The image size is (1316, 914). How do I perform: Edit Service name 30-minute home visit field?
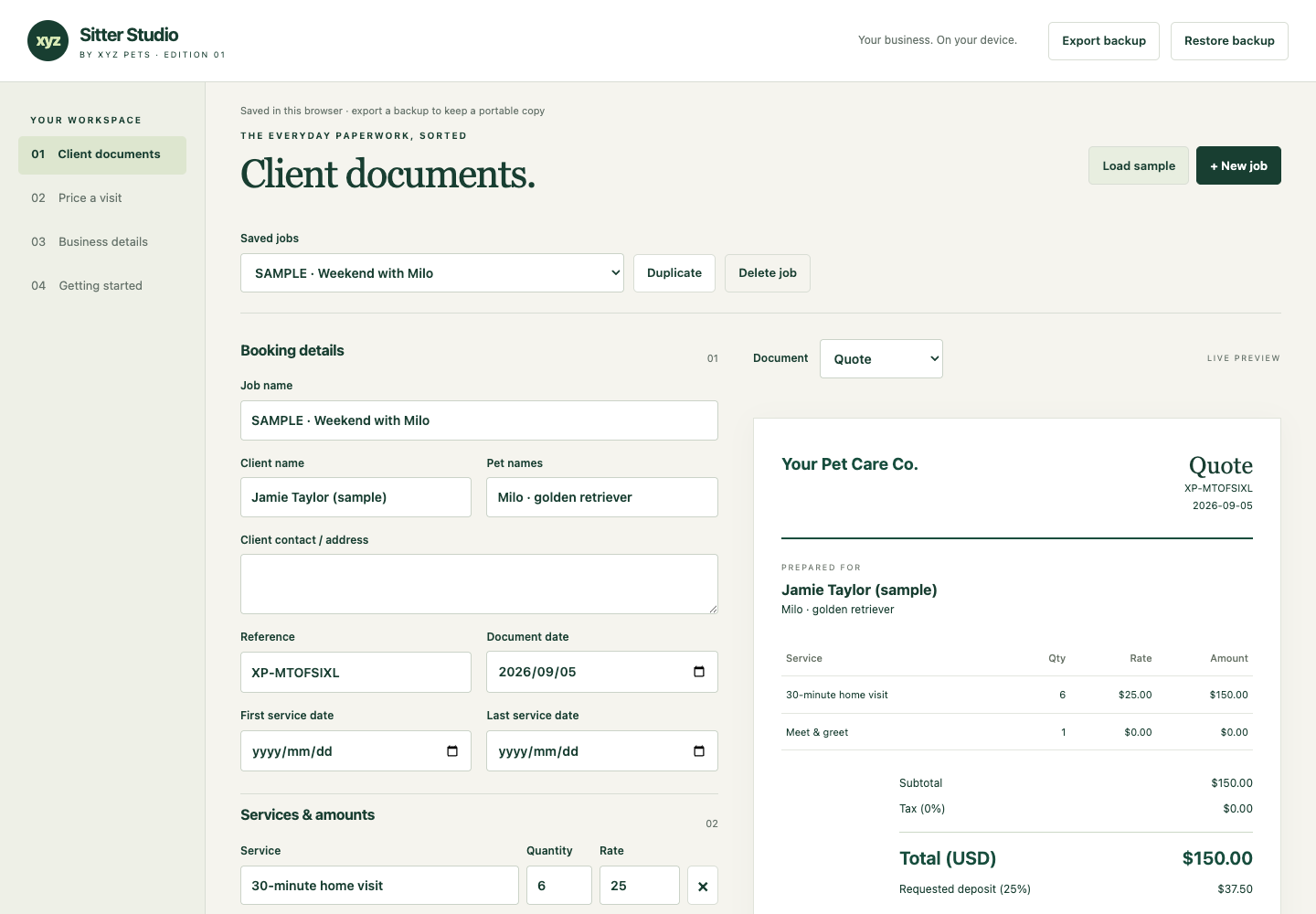point(379,886)
